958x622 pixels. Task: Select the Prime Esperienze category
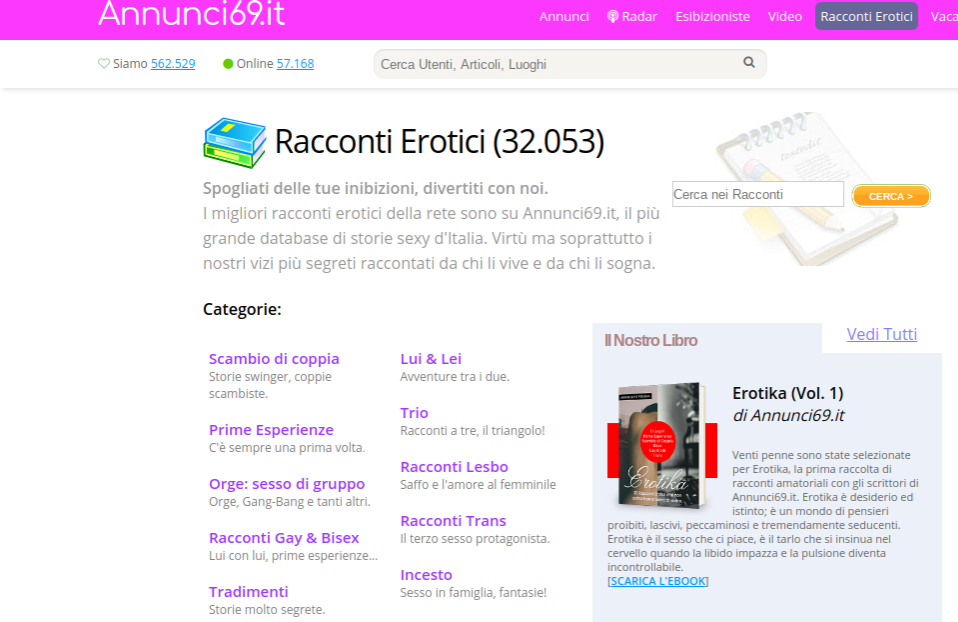pos(271,430)
